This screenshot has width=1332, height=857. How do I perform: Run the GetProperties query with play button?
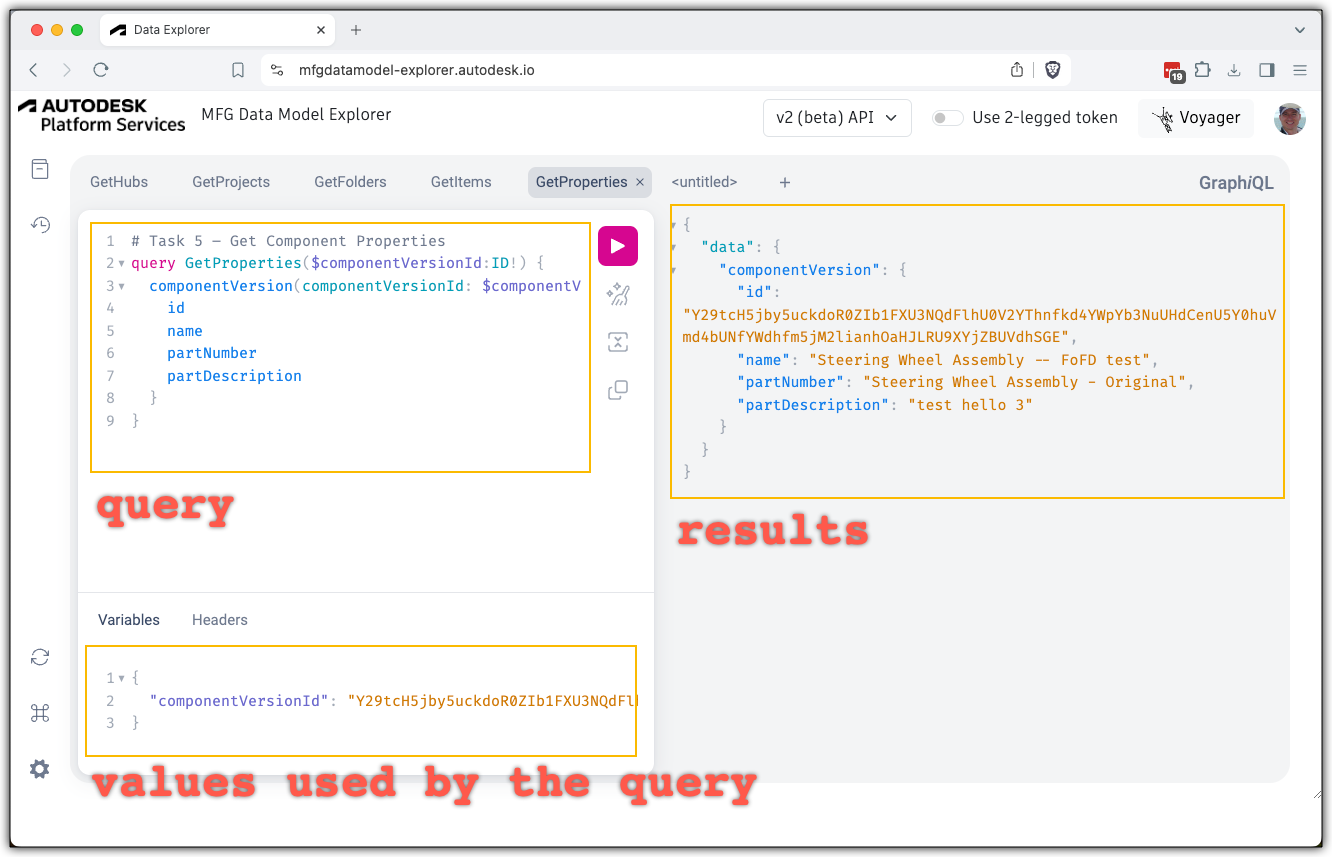coord(618,246)
